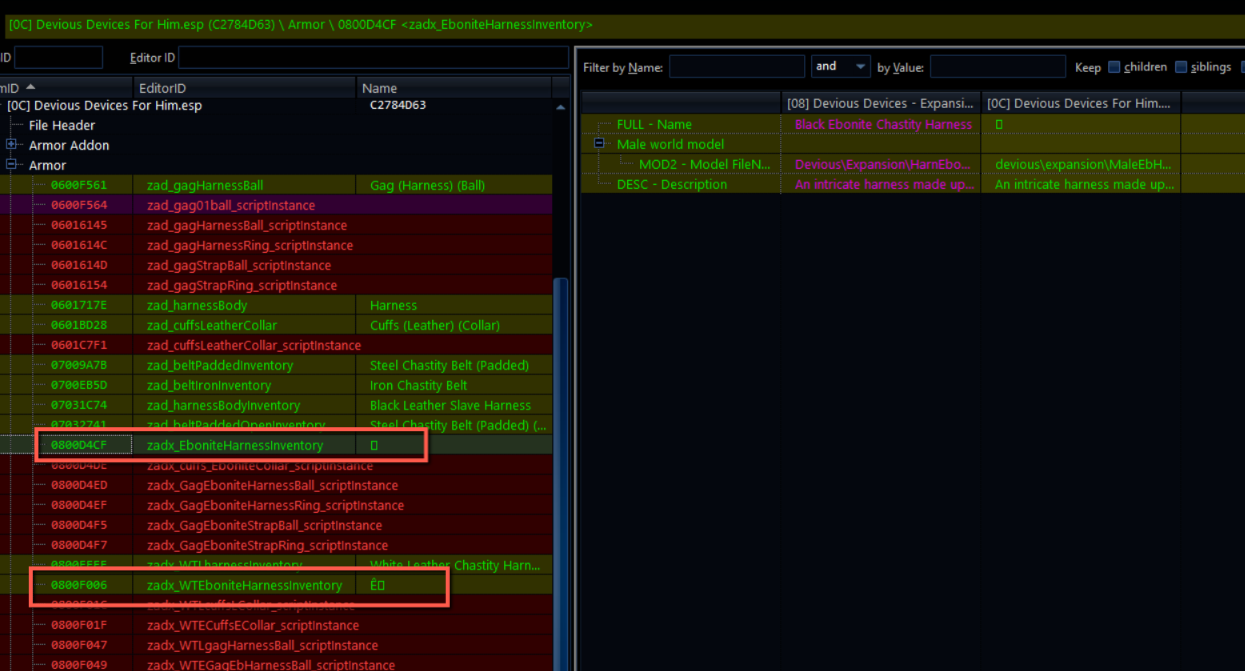1245x671 pixels.
Task: Click the MOD2 - Model FileName row label
Action: (x=705, y=164)
